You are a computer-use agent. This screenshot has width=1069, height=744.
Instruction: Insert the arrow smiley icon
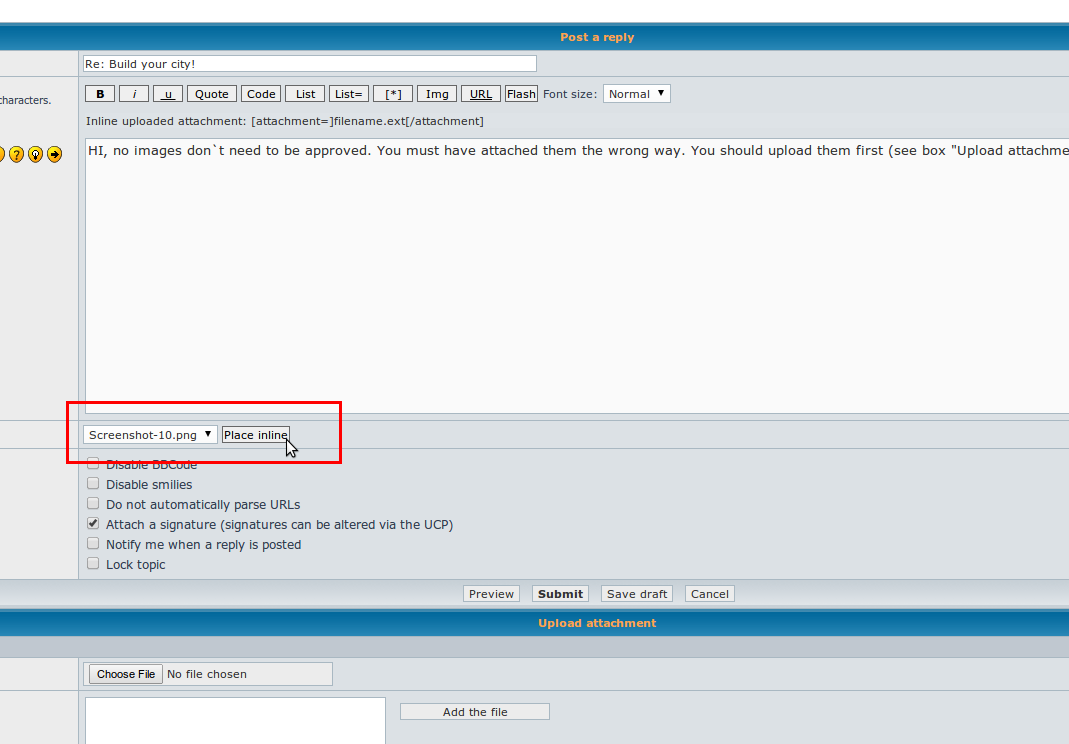54,155
